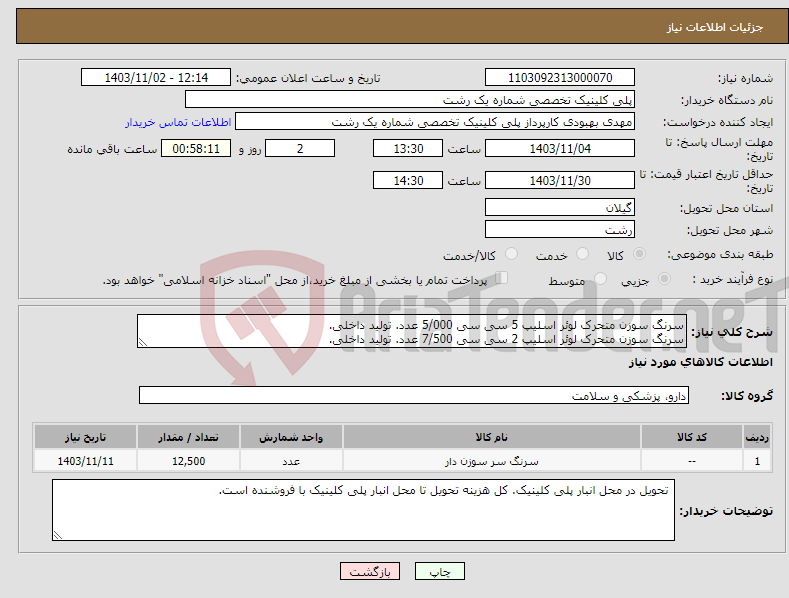This screenshot has height=598, width=789.
Task: Click the بازگشت (back) button
Action: [370, 571]
